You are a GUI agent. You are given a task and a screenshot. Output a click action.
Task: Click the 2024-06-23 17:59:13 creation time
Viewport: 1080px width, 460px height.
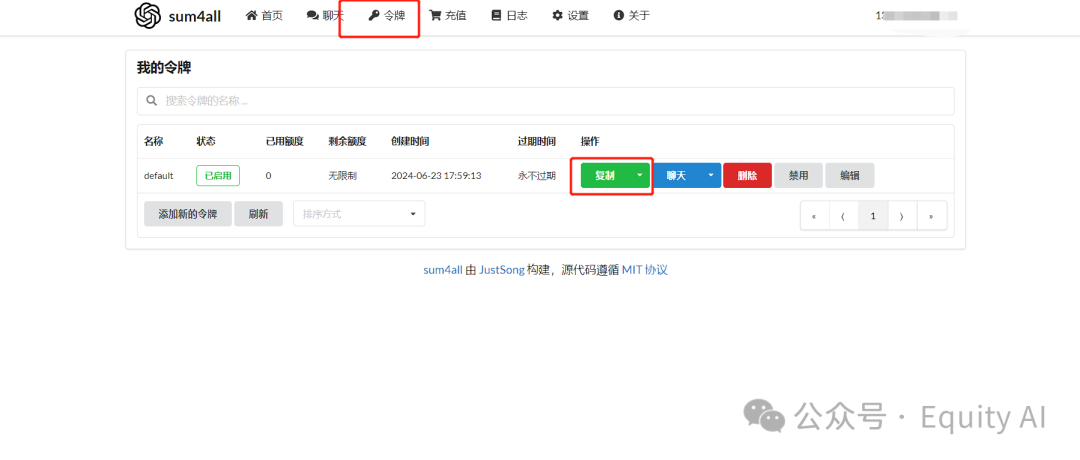coord(436,176)
